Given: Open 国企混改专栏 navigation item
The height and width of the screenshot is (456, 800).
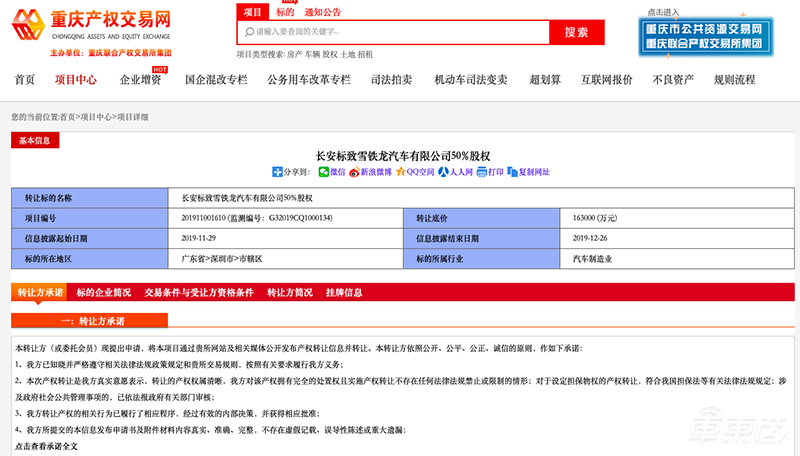Looking at the screenshot, I should [216, 80].
